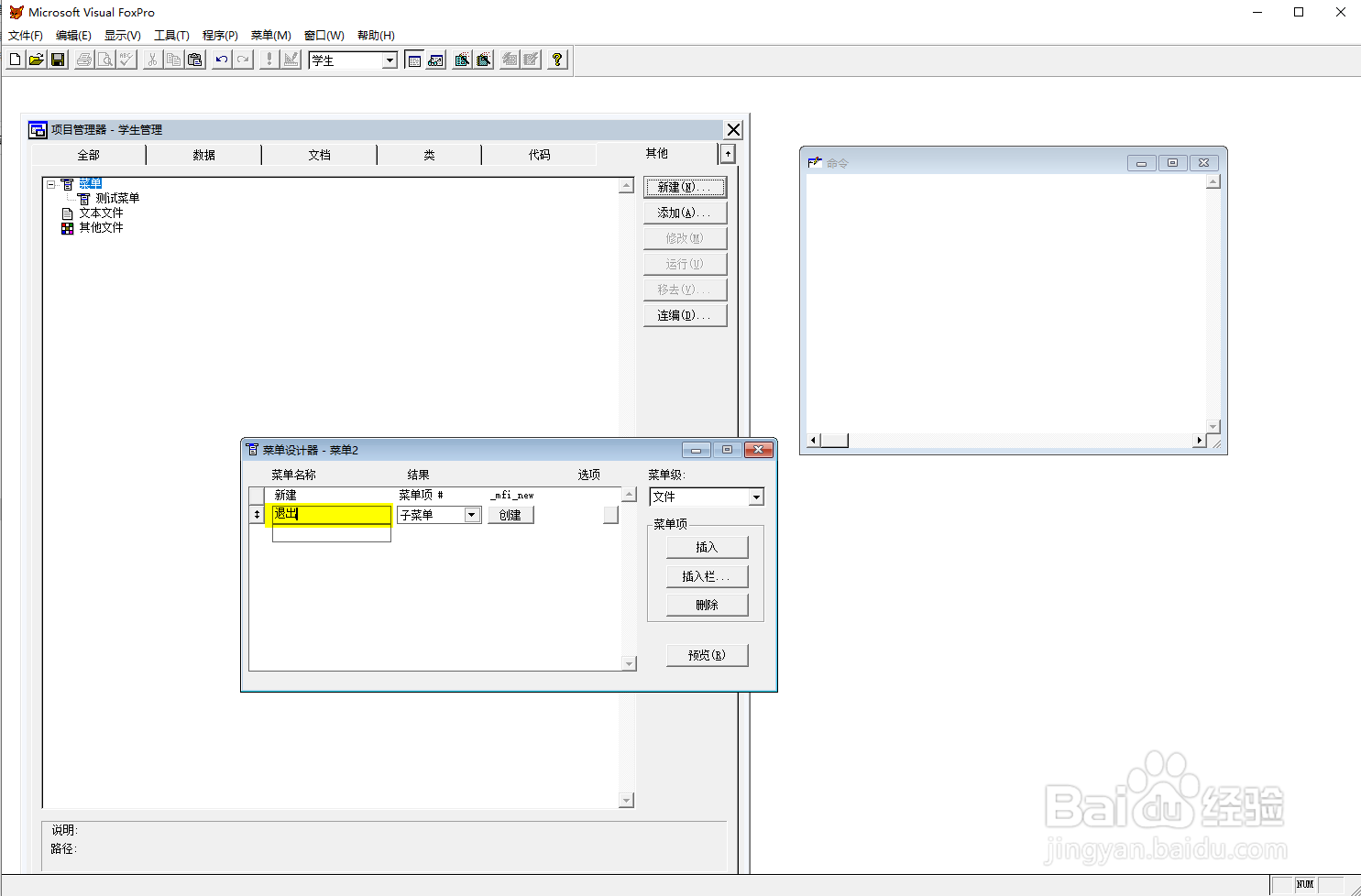The height and width of the screenshot is (896, 1361).
Task: Click the Open file folder icon
Action: (x=37, y=60)
